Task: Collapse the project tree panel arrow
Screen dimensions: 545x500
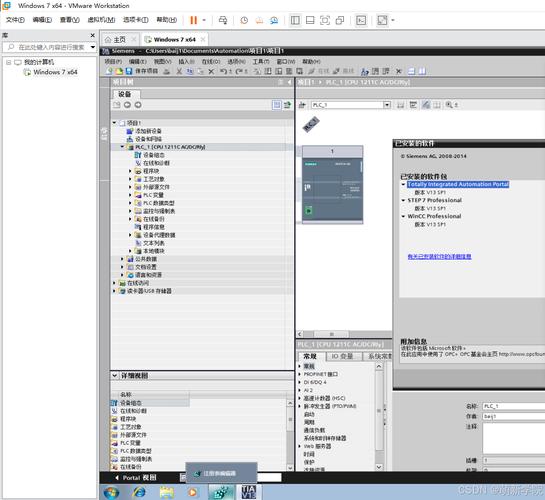Action: (289, 82)
